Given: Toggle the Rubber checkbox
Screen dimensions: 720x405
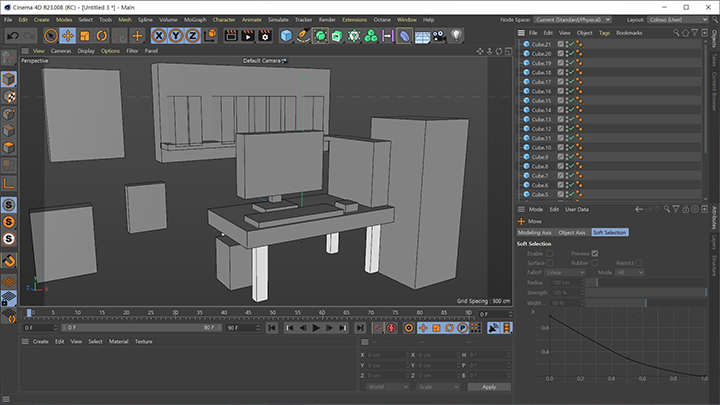Looking at the screenshot, I should 595,263.
